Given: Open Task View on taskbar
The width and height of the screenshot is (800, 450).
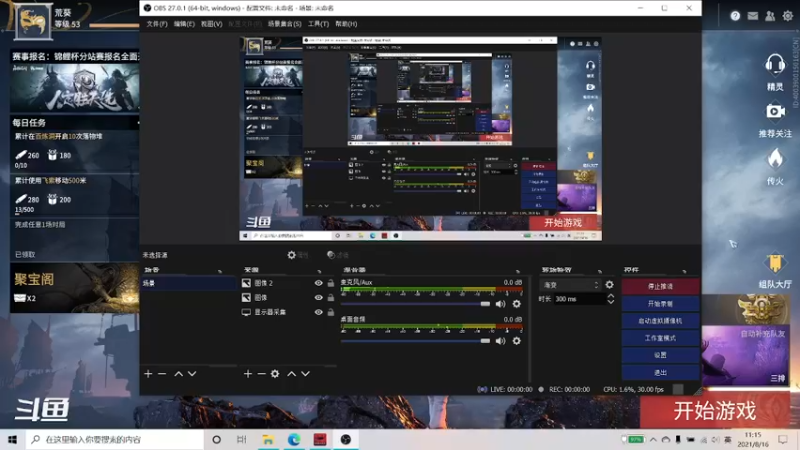Looking at the screenshot, I should (x=242, y=439).
